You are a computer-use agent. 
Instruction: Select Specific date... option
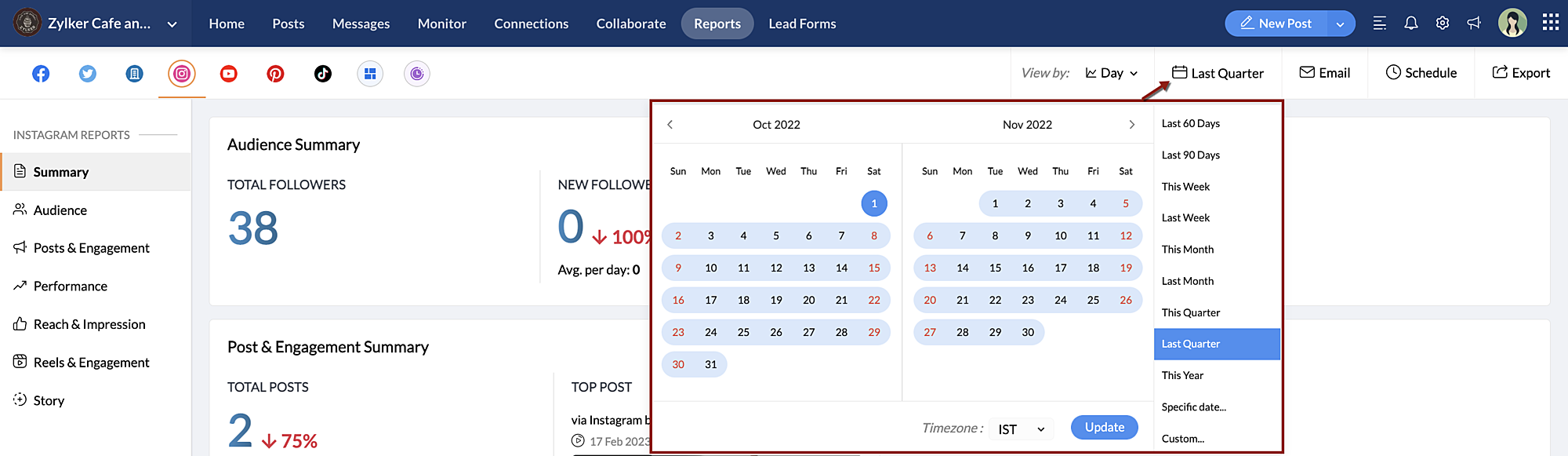click(x=1218, y=407)
